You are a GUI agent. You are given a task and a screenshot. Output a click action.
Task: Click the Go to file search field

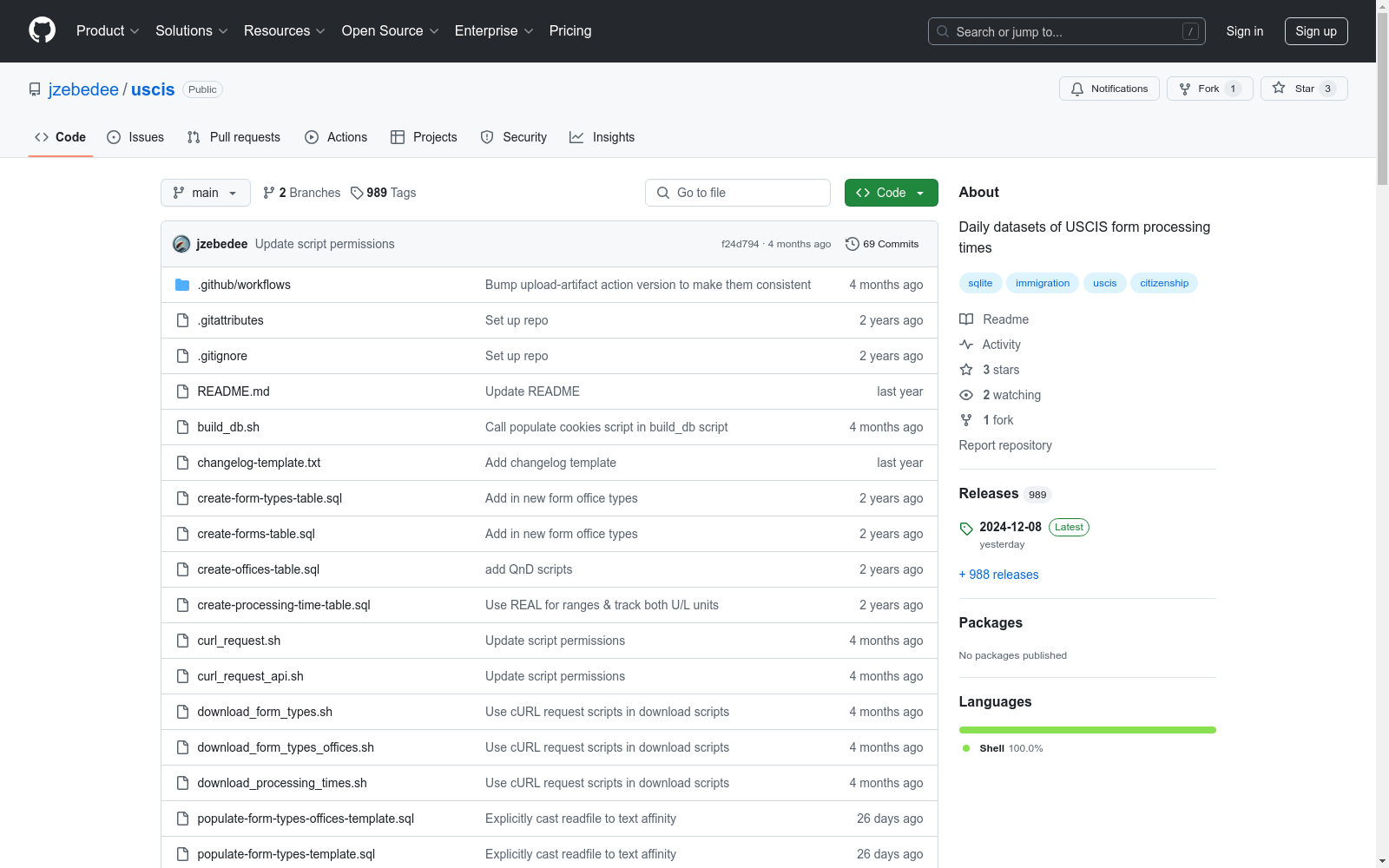(x=738, y=193)
